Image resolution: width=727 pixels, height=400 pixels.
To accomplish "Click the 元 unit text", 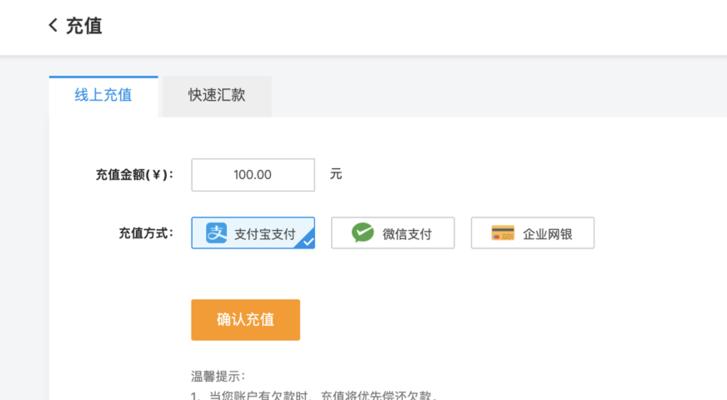I will pos(336,174).
